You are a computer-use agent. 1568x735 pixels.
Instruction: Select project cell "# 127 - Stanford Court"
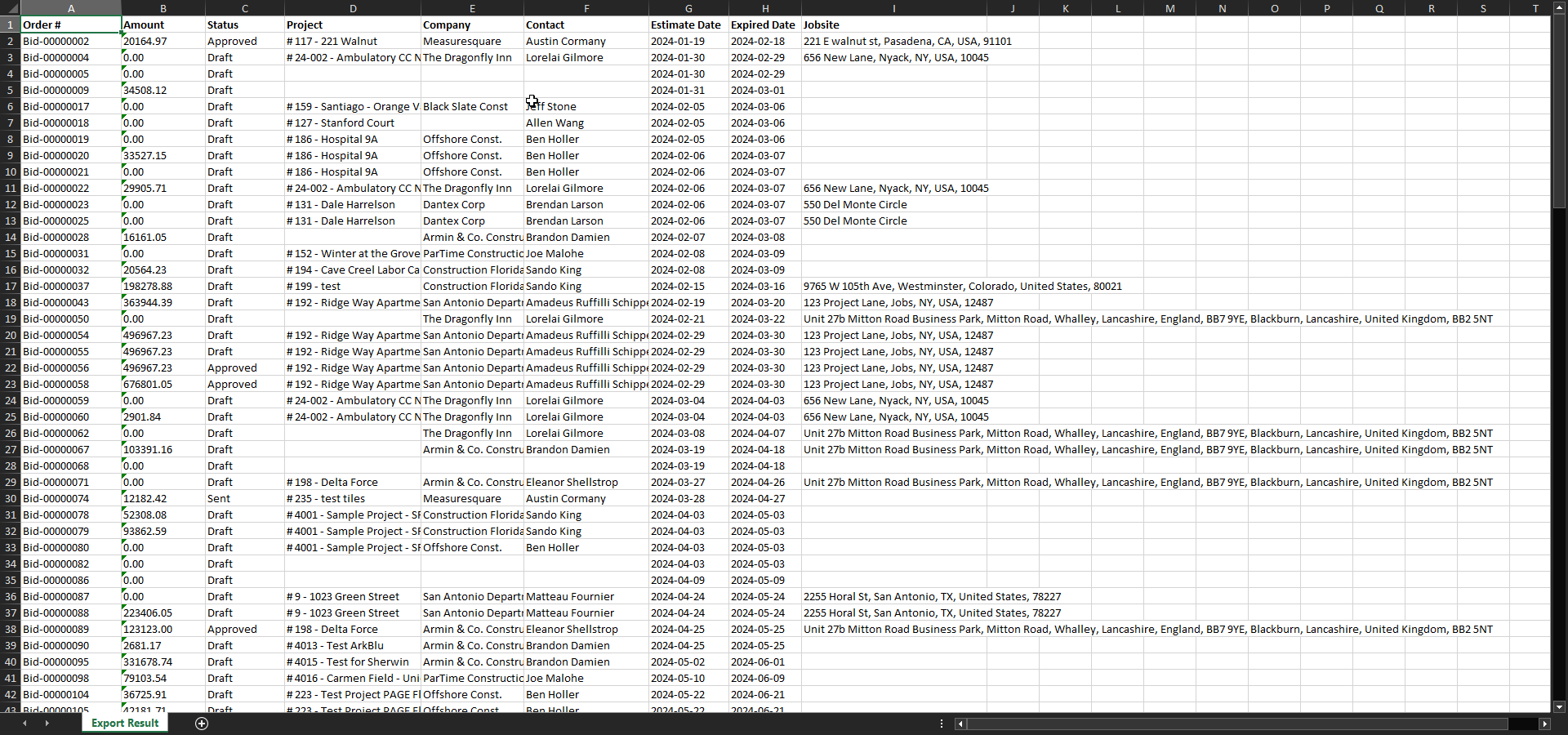pyautogui.click(x=353, y=122)
